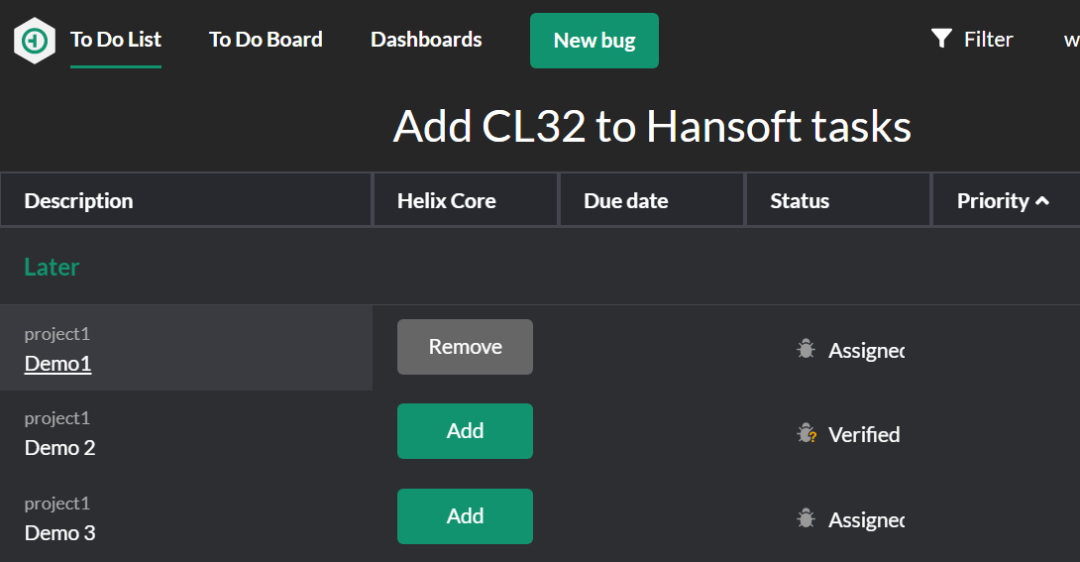Viewport: 1080px width, 562px height.
Task: Click the Status column header
Action: [800, 201]
